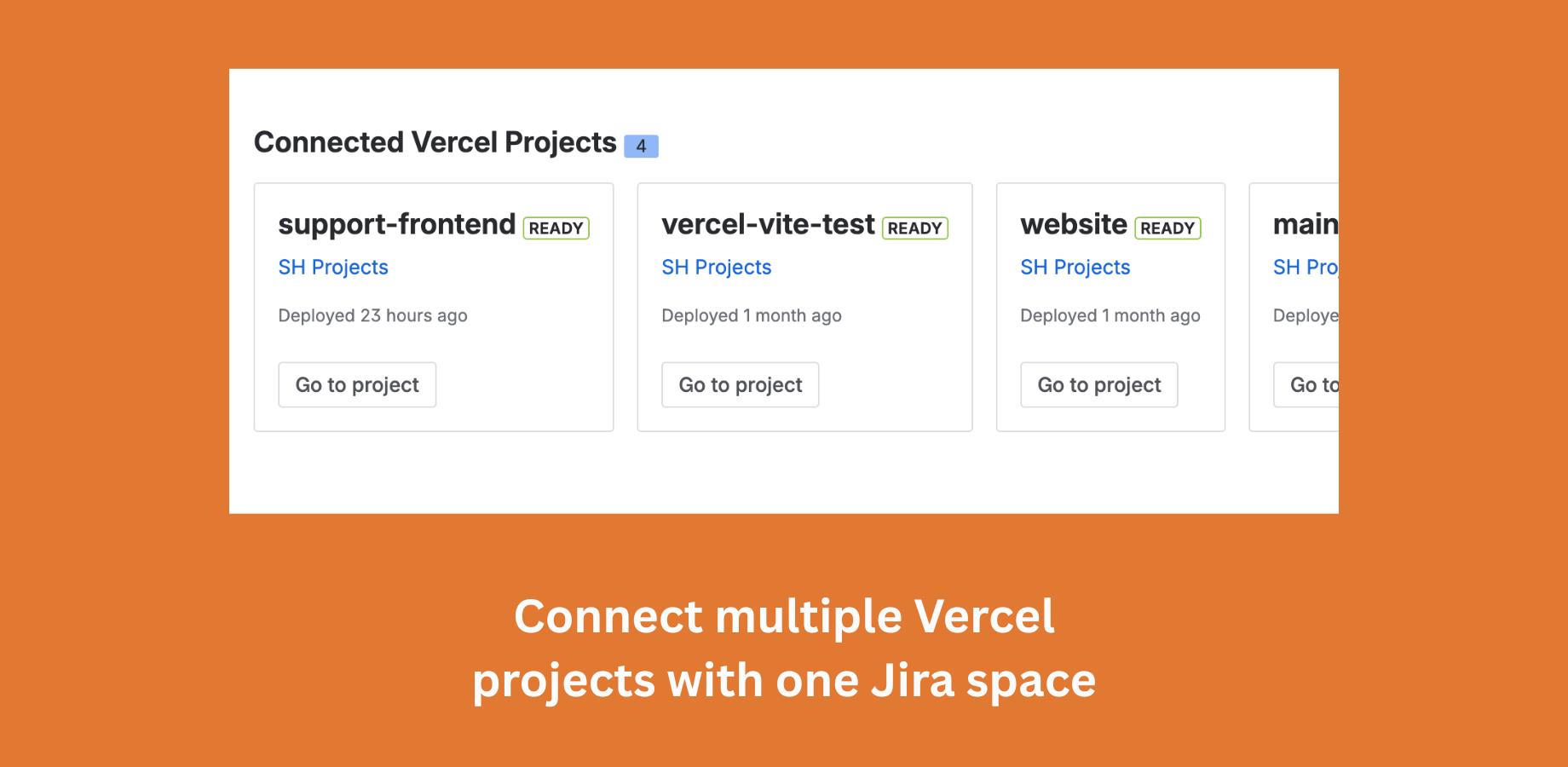The image size is (1568, 767).
Task: Click the READY badge on support-frontend
Action: pos(556,228)
